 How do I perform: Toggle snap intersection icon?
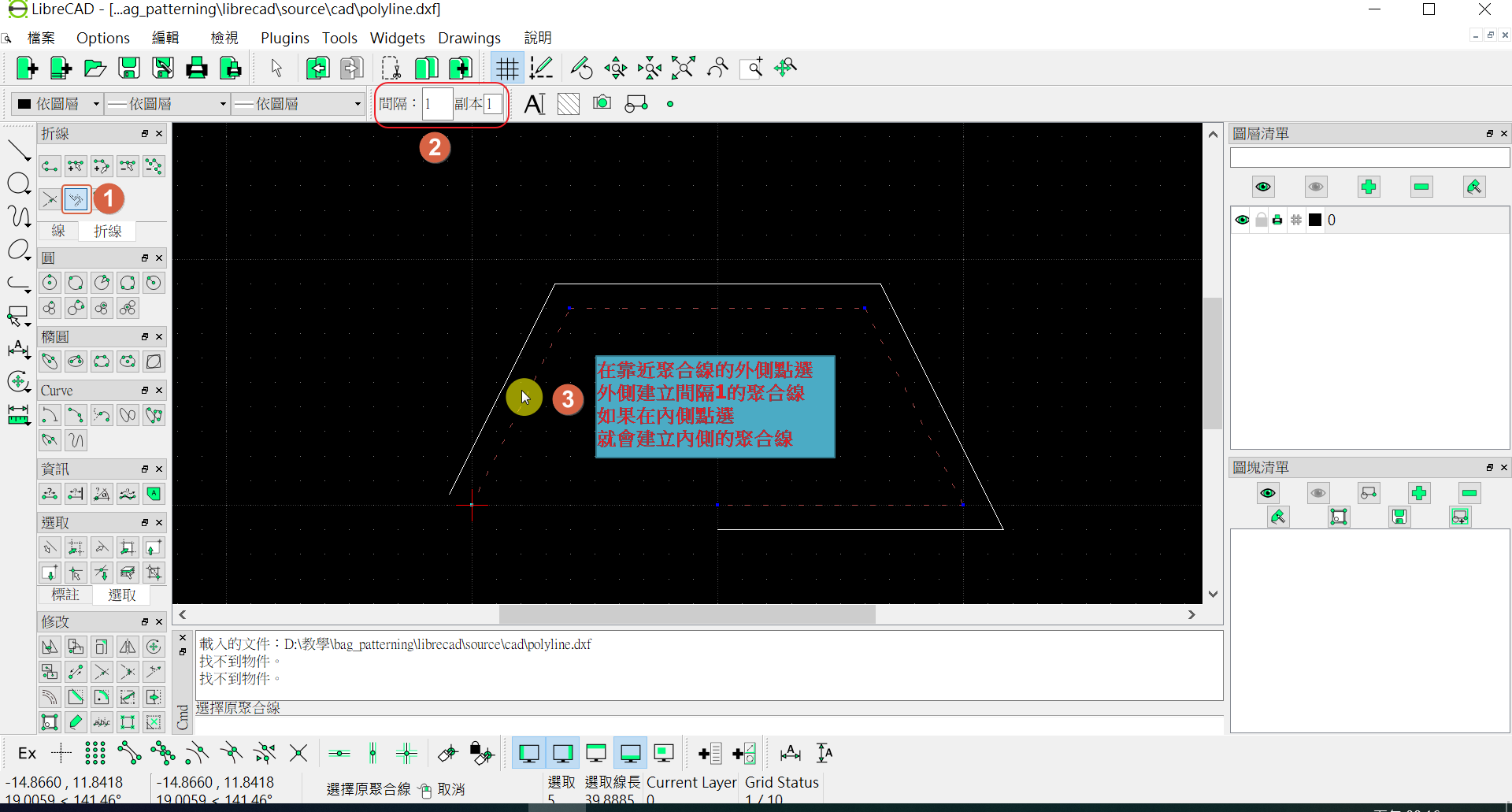click(298, 754)
